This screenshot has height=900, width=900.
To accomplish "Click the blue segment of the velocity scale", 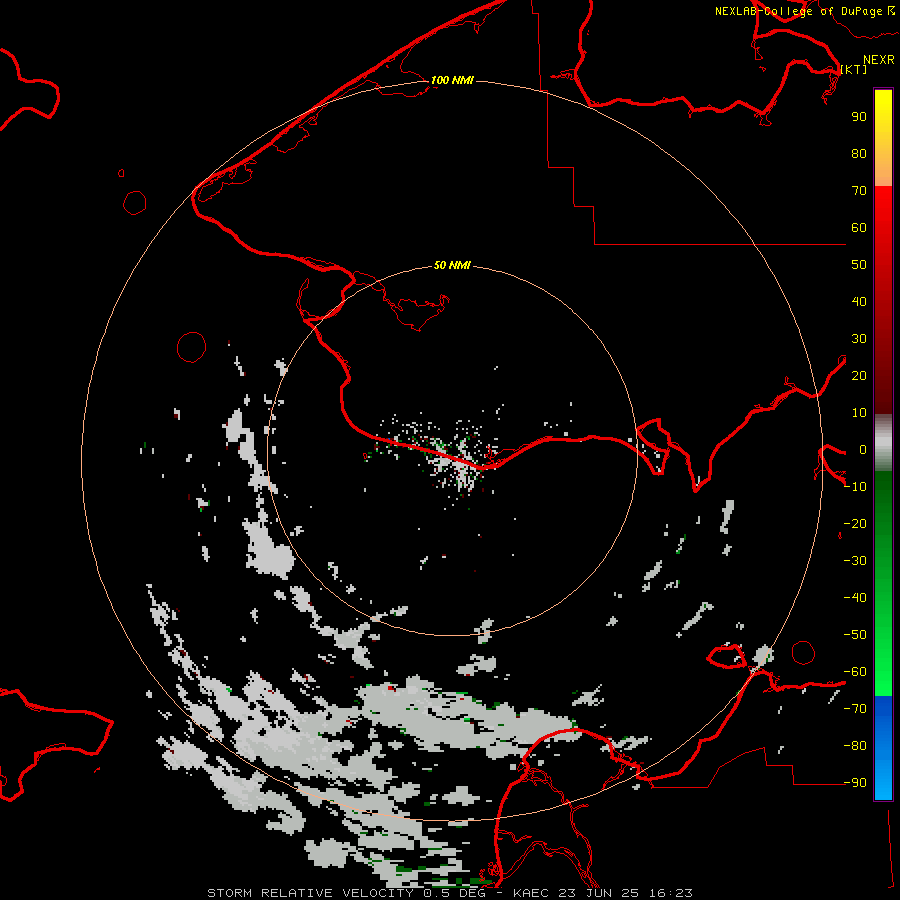I will point(883,746).
